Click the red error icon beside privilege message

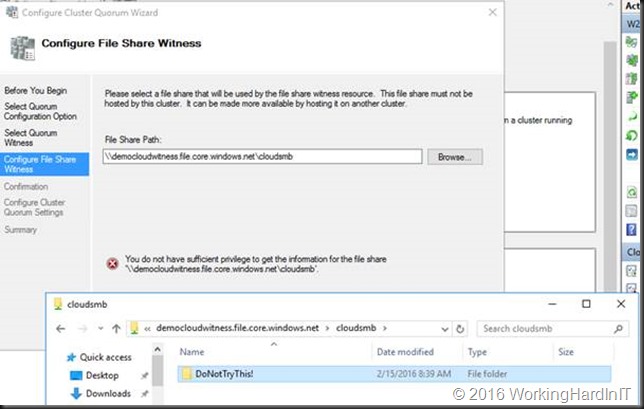pos(113,263)
